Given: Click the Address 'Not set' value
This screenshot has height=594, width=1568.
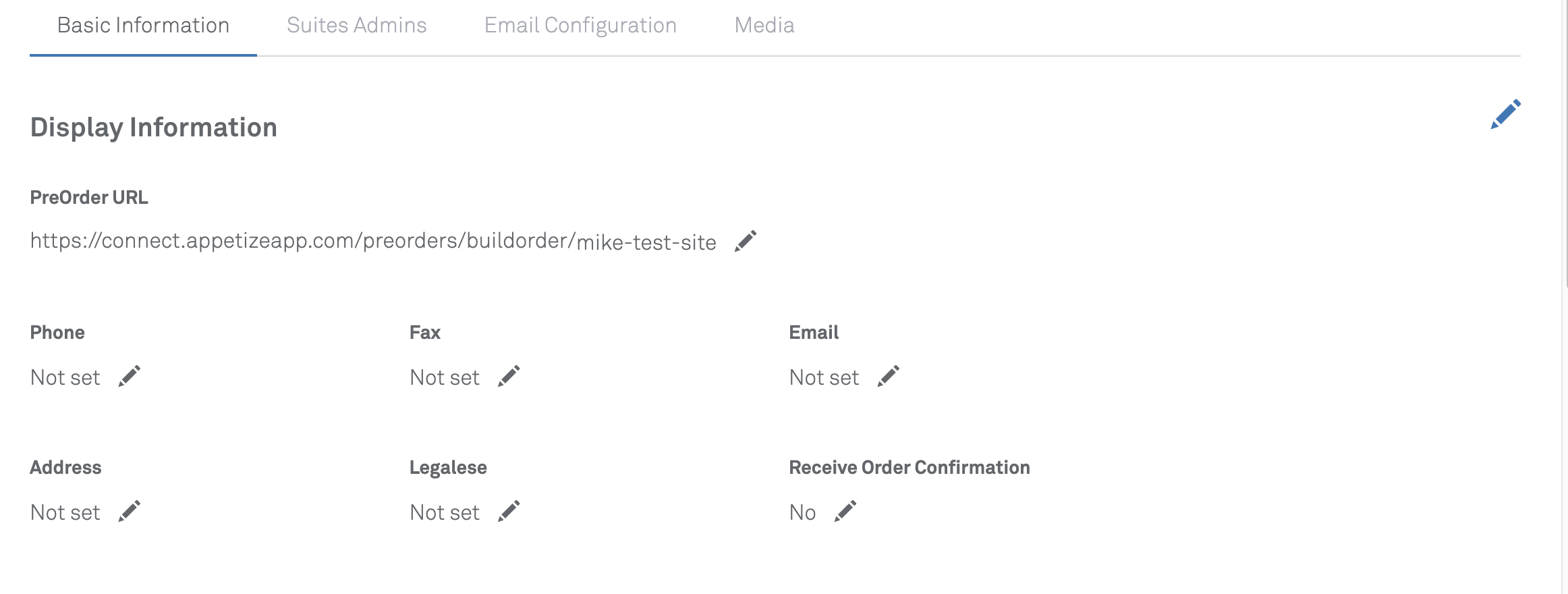Looking at the screenshot, I should point(65,512).
